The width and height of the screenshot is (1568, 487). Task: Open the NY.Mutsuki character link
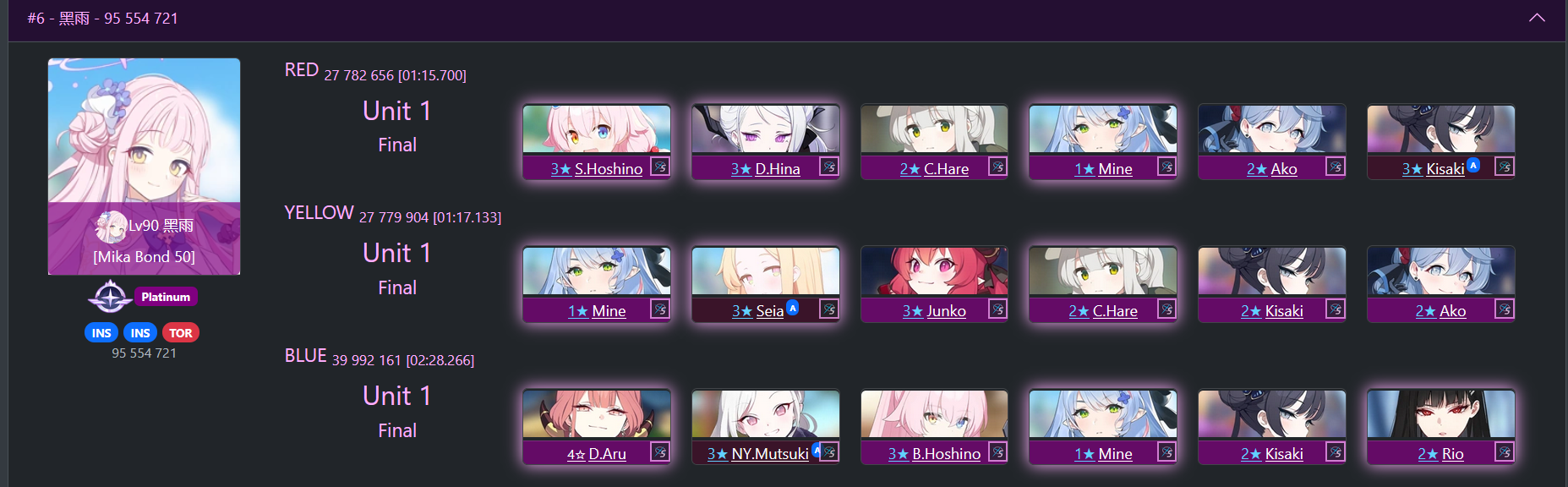[758, 454]
